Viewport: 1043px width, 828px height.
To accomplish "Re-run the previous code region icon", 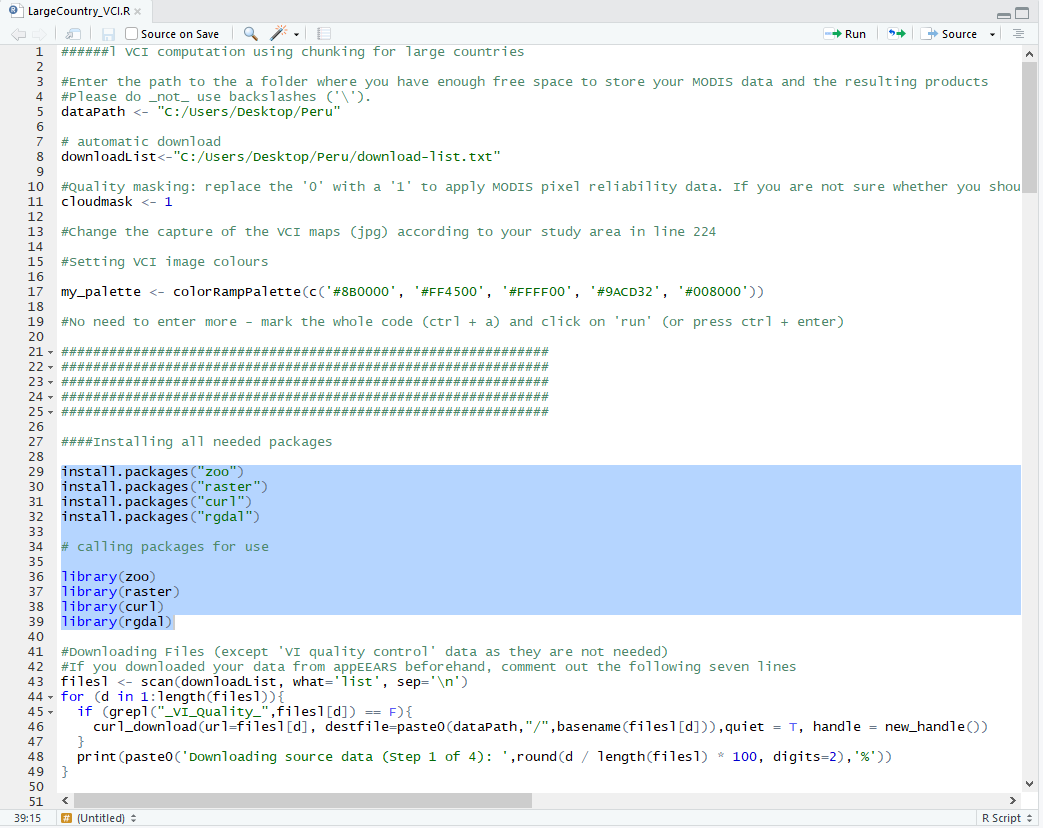I will pyautogui.click(x=897, y=34).
